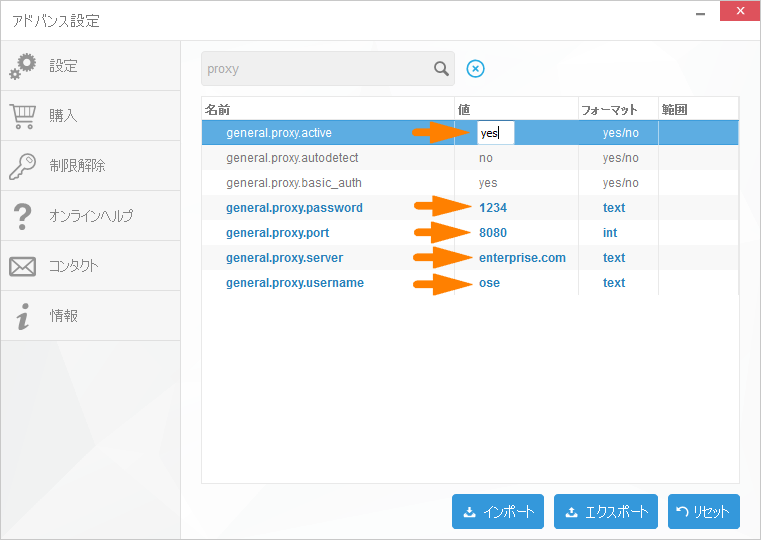The image size is (761, 540).
Task: Minimize the アドバンス設定 window
Action: click(700, 14)
